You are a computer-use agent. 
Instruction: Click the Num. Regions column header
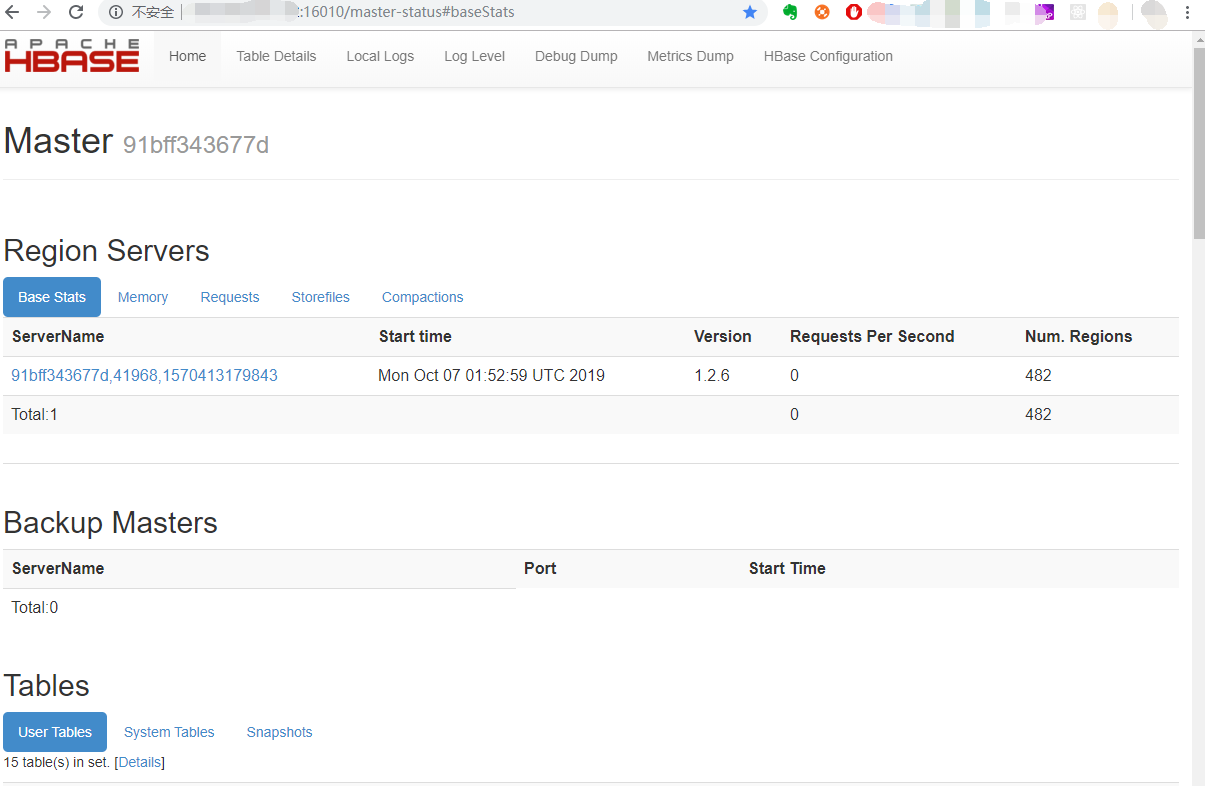[1078, 336]
